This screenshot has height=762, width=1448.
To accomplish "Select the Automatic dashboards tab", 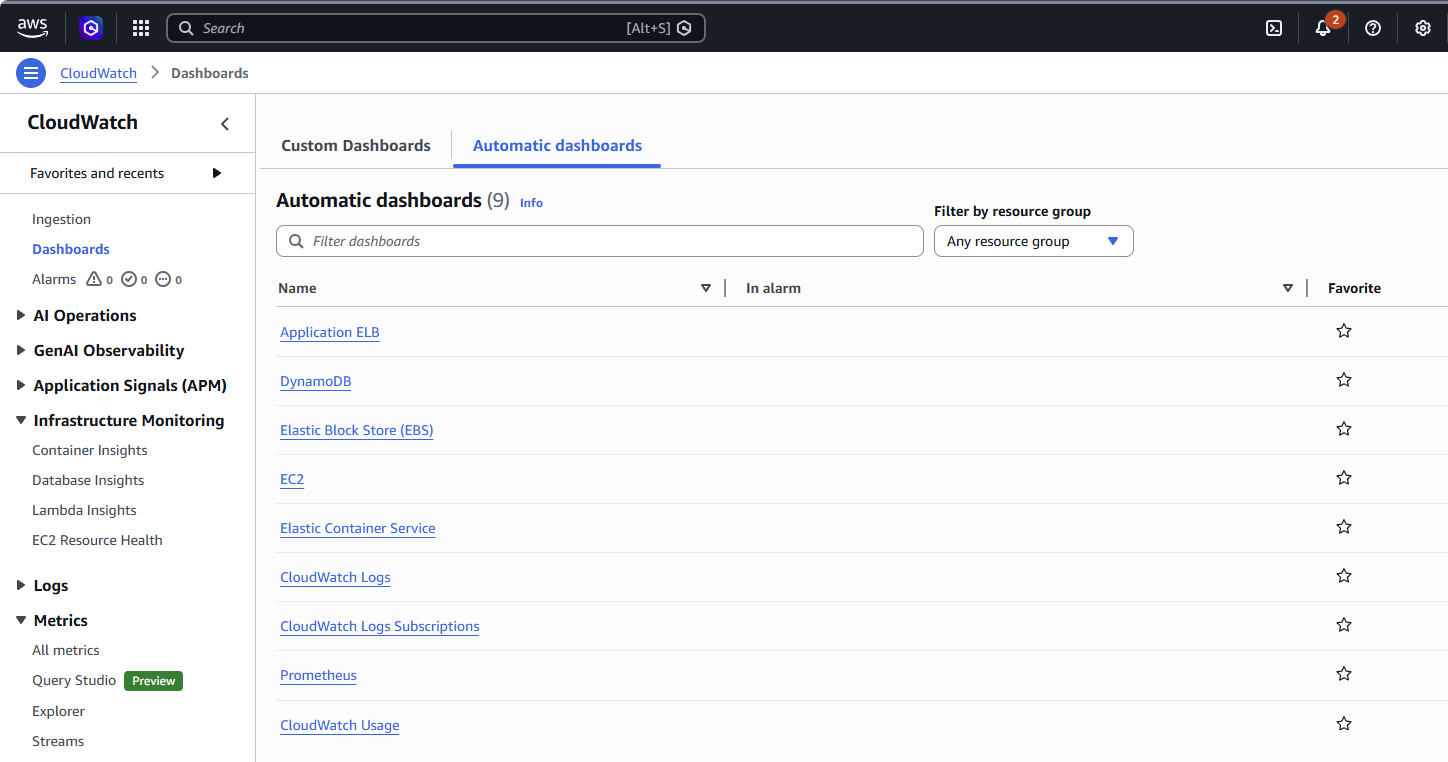I will (x=557, y=146).
